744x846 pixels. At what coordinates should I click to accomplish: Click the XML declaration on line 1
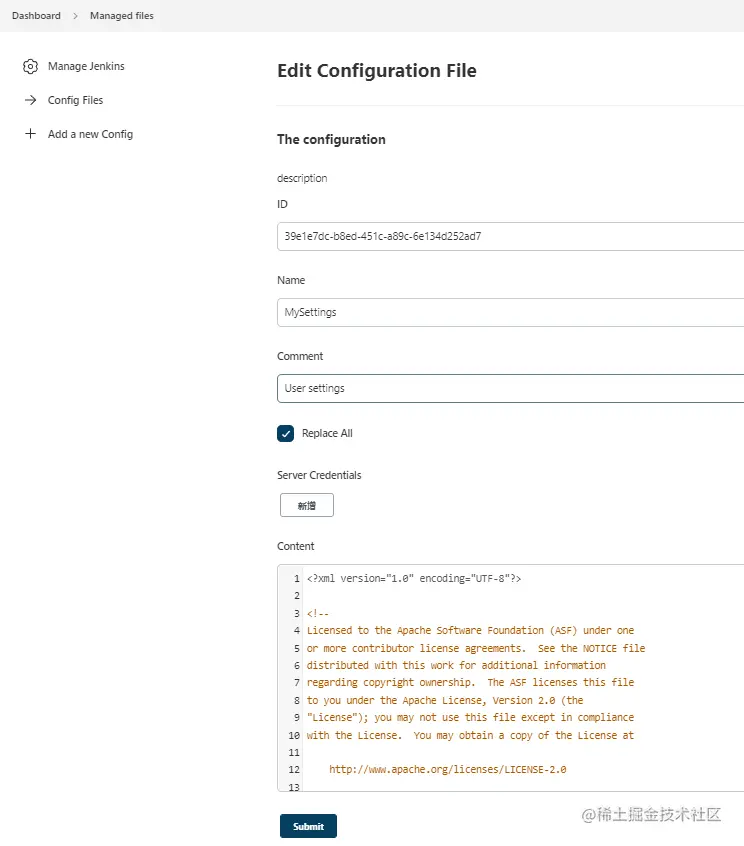[414, 578]
